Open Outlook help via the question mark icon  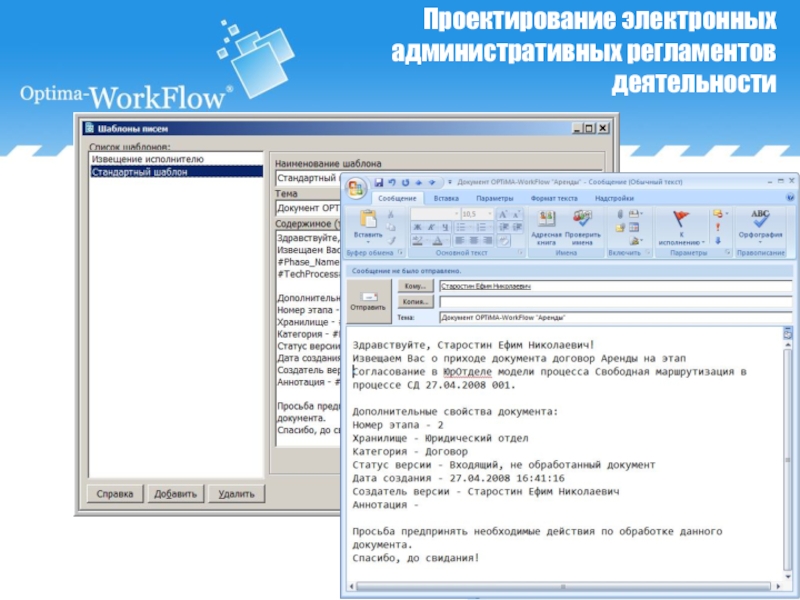pos(790,198)
